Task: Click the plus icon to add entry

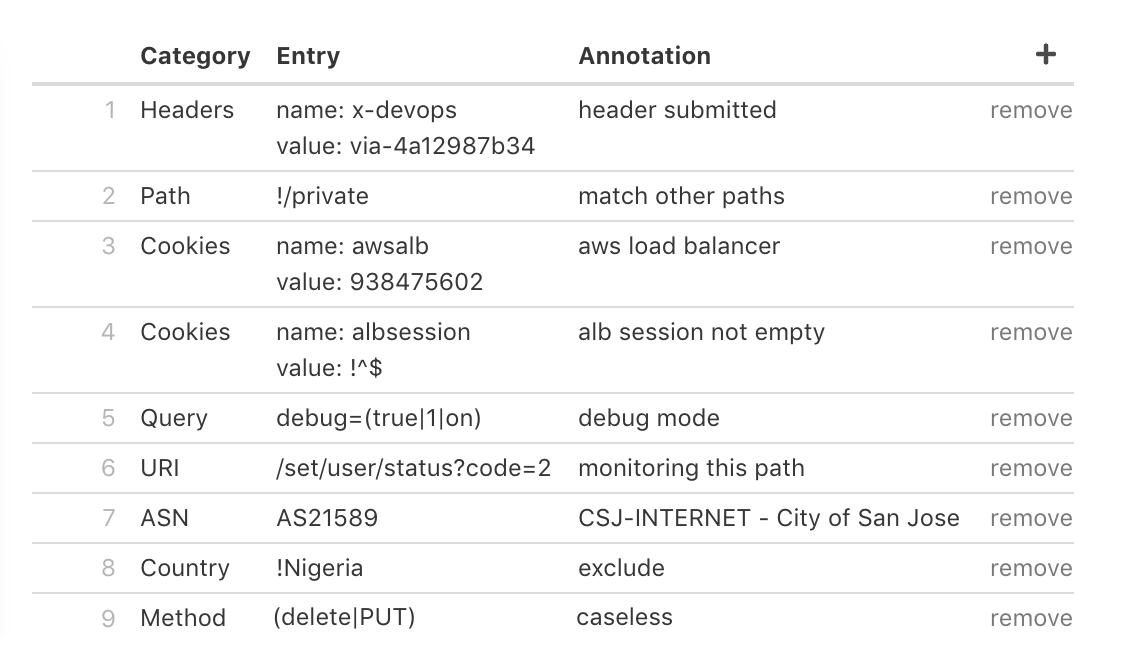Action: 1045,55
